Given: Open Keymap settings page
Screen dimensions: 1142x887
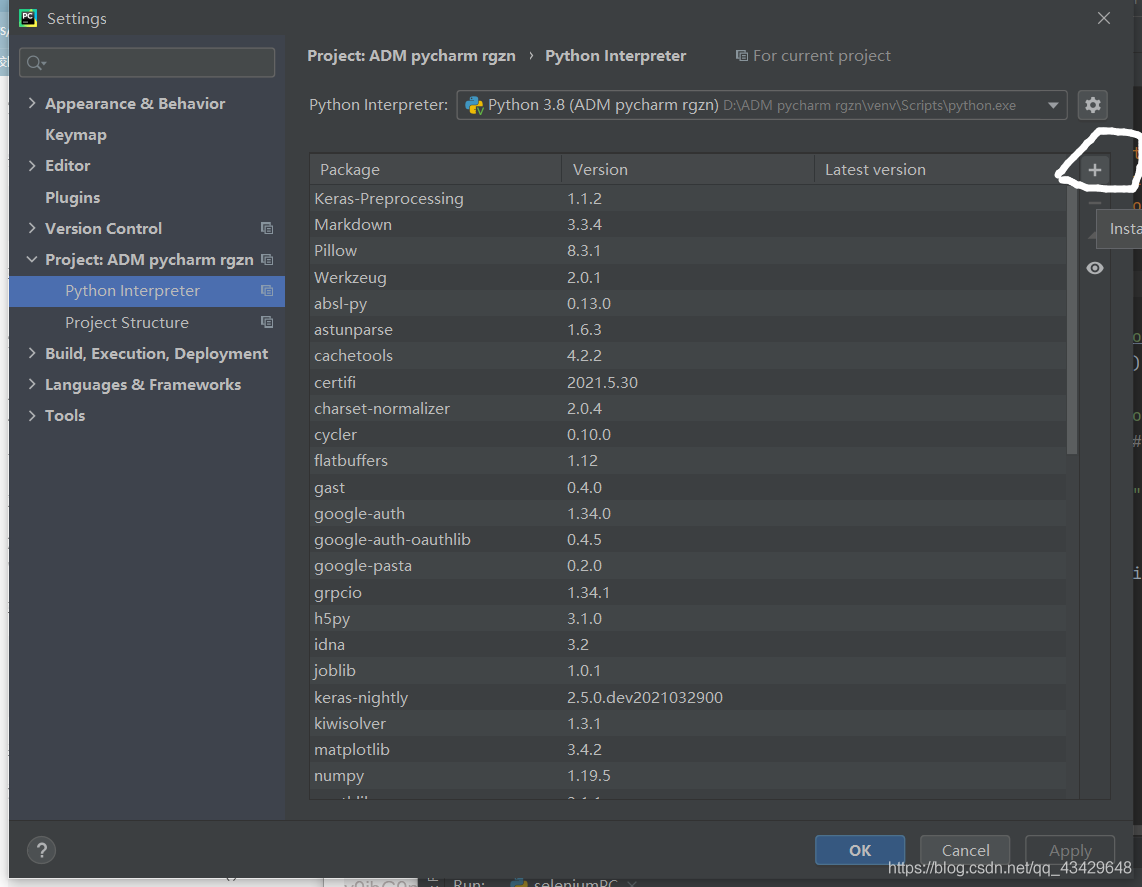Looking at the screenshot, I should (76, 135).
